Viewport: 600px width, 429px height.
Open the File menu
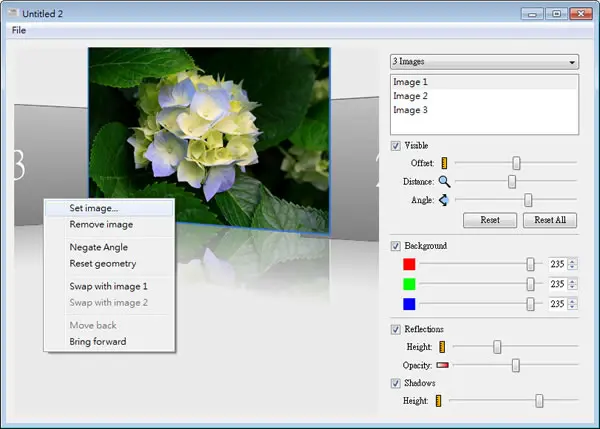click(x=19, y=30)
